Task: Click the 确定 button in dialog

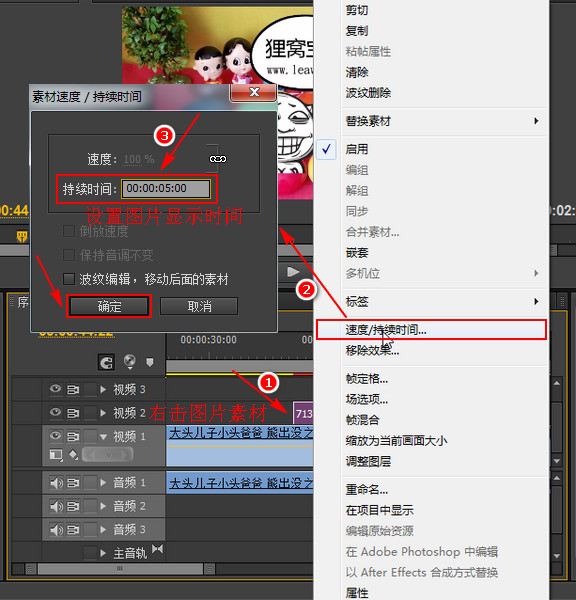Action: 109,306
